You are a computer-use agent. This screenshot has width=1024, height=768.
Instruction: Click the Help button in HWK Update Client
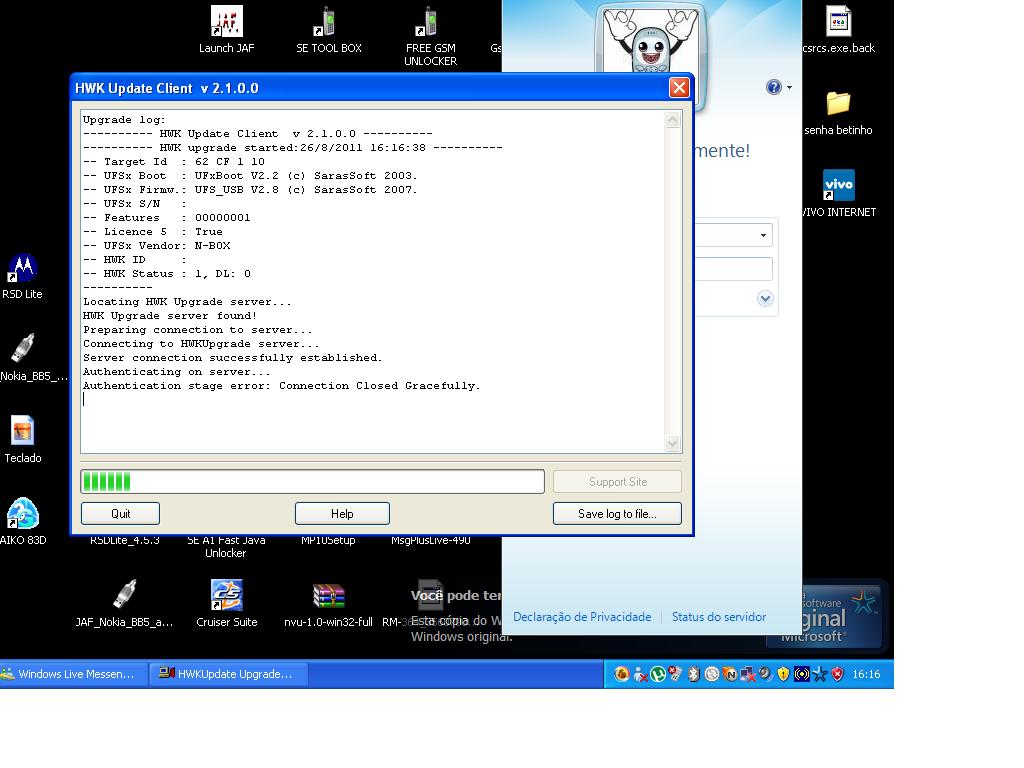[342, 513]
